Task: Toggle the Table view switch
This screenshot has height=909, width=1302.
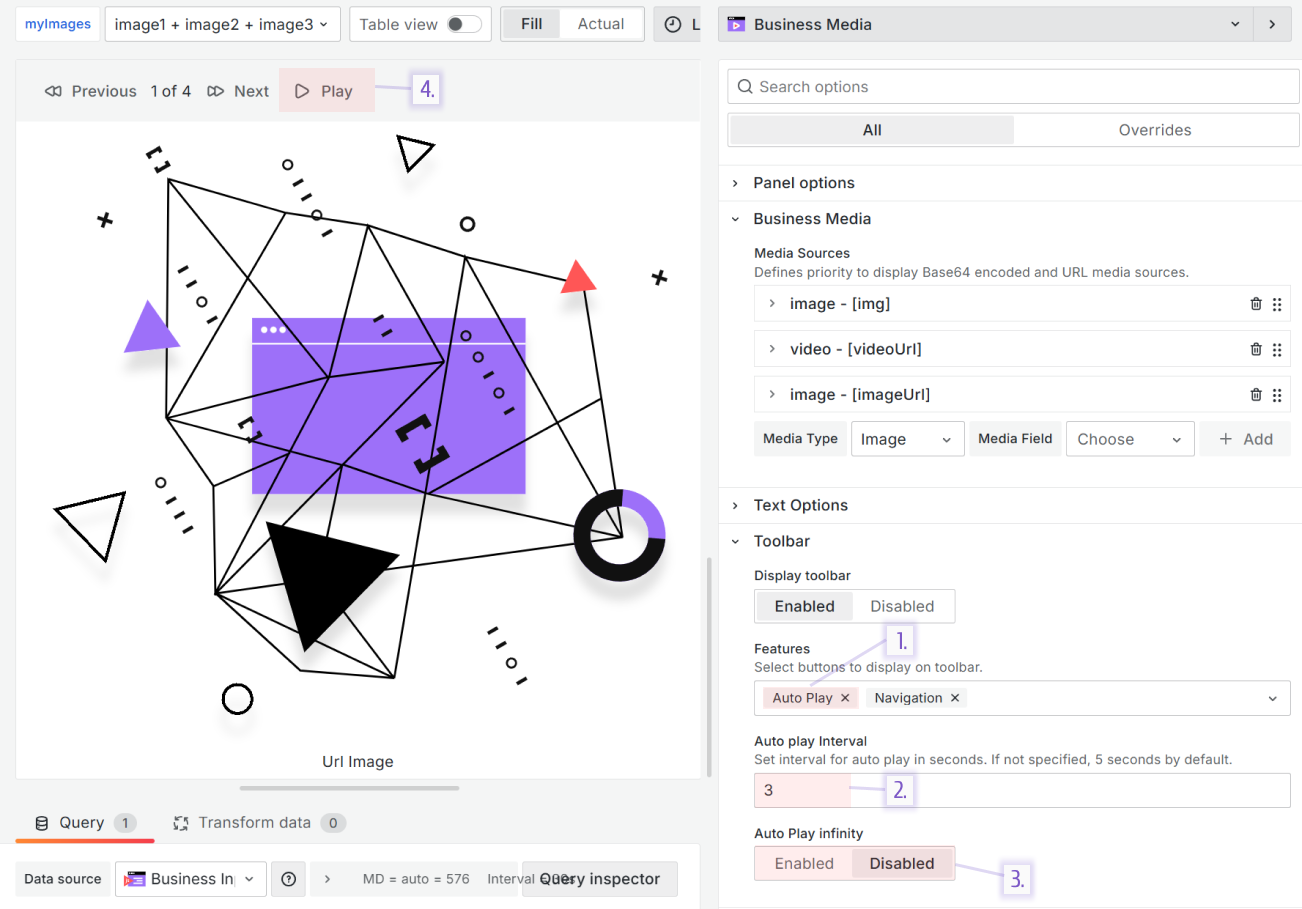Action: pos(463,24)
